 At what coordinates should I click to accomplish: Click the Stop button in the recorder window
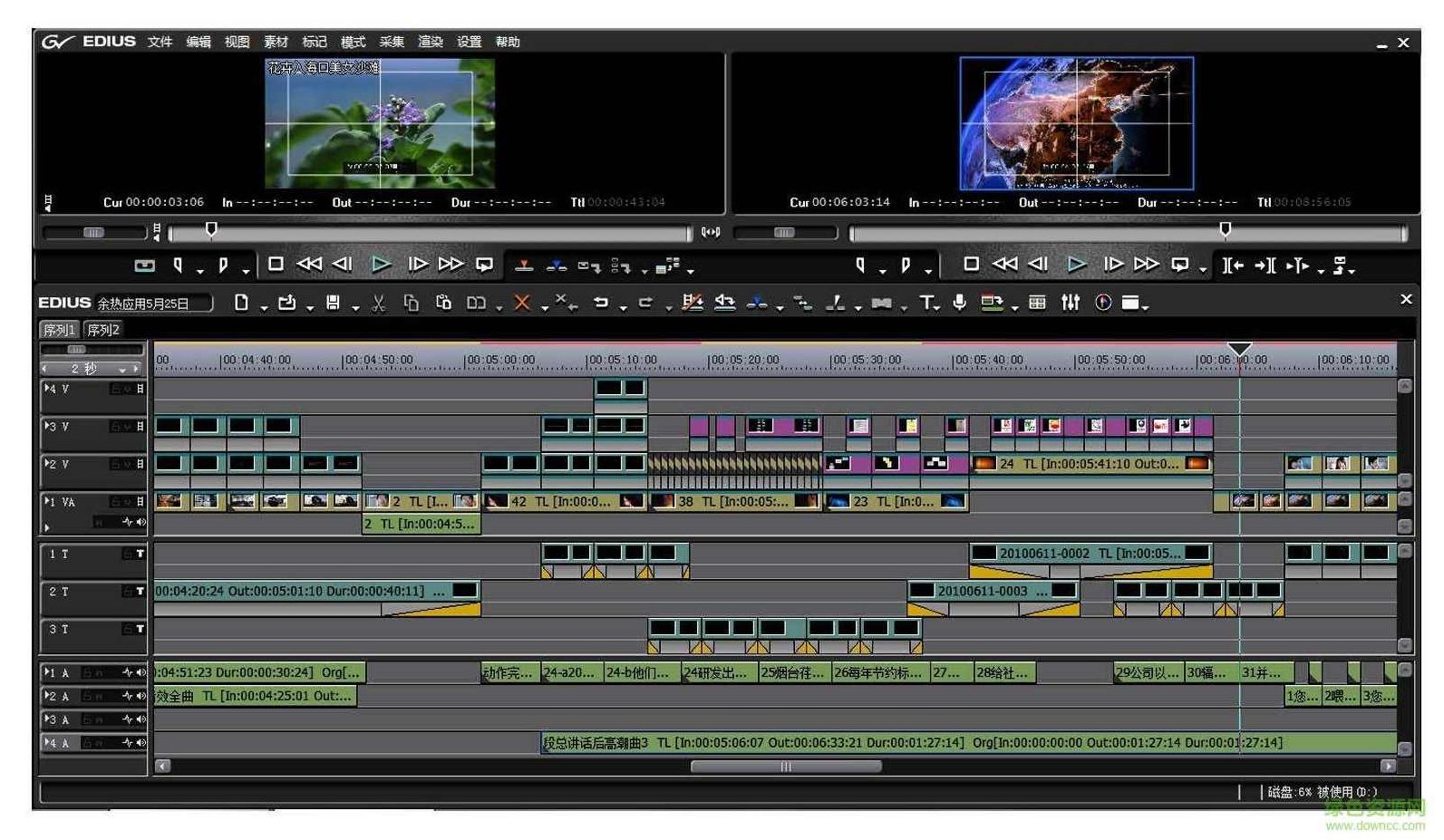point(971,264)
